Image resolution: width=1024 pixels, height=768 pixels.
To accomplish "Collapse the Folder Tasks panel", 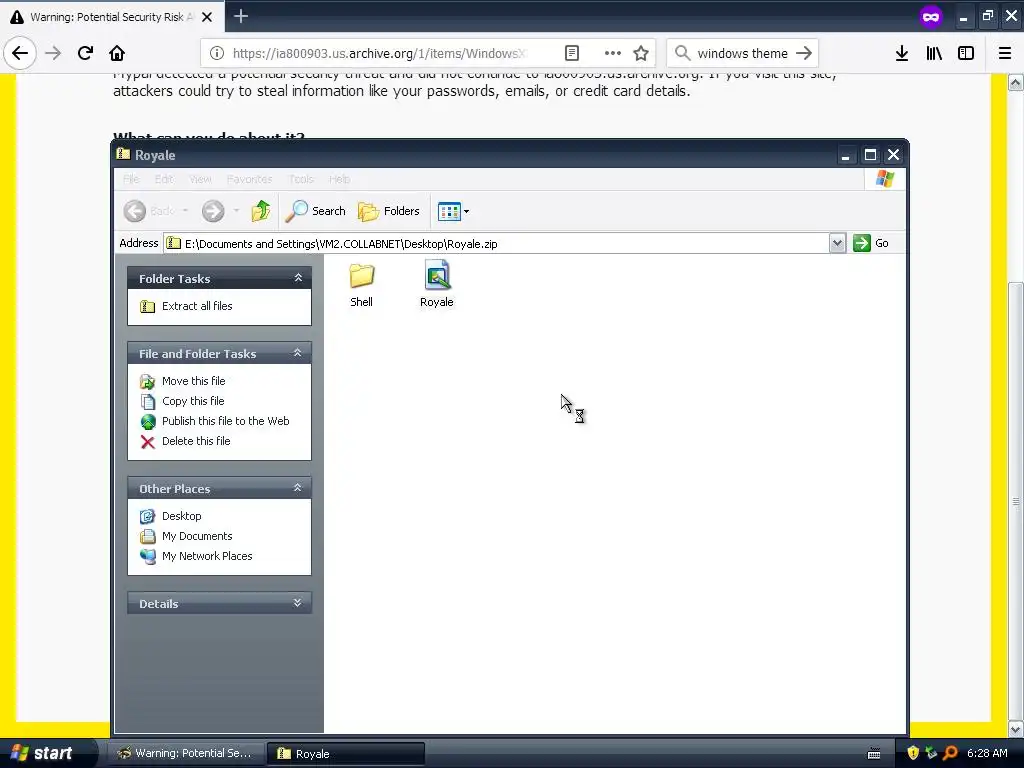I will coord(298,278).
